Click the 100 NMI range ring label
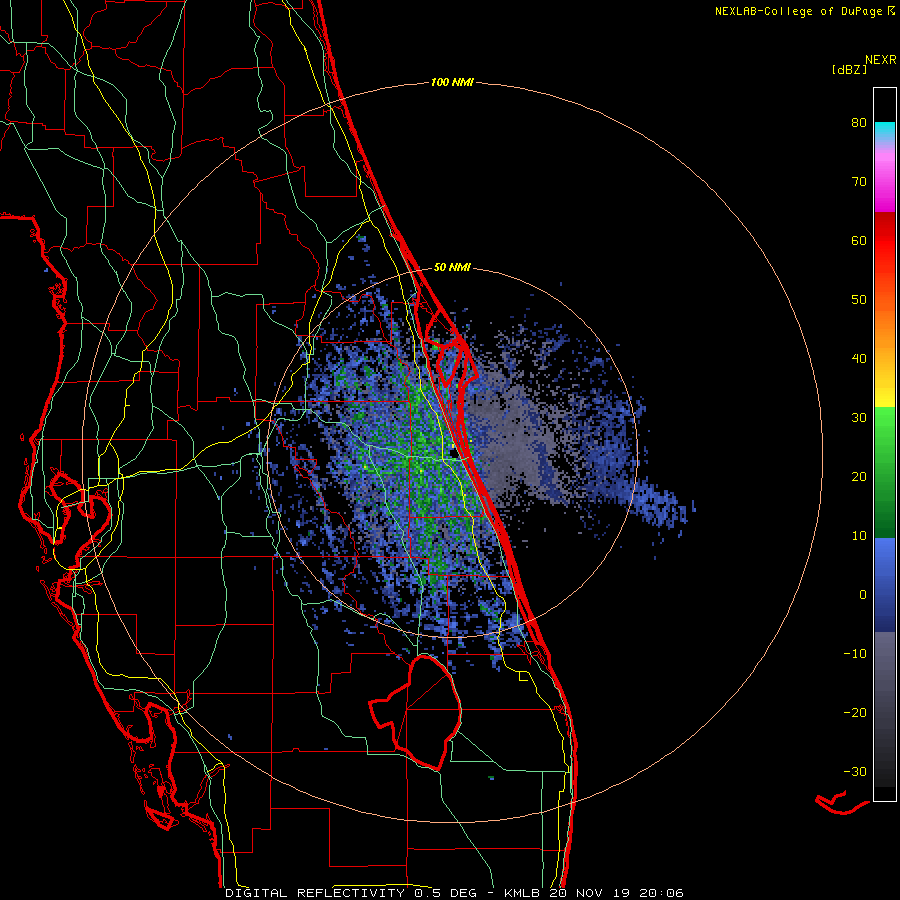 (x=452, y=83)
